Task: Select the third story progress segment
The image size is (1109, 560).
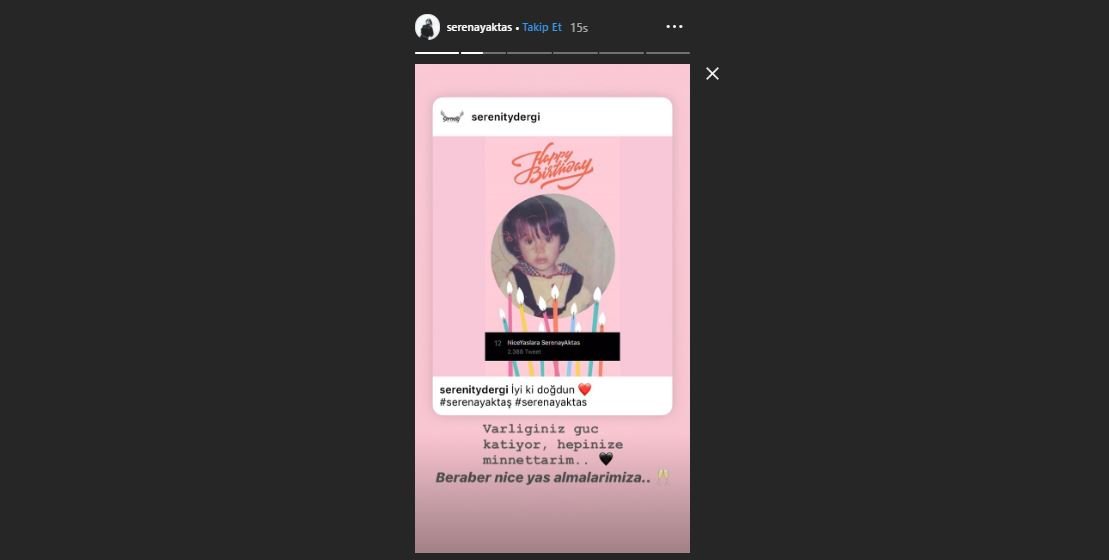Action: point(529,52)
